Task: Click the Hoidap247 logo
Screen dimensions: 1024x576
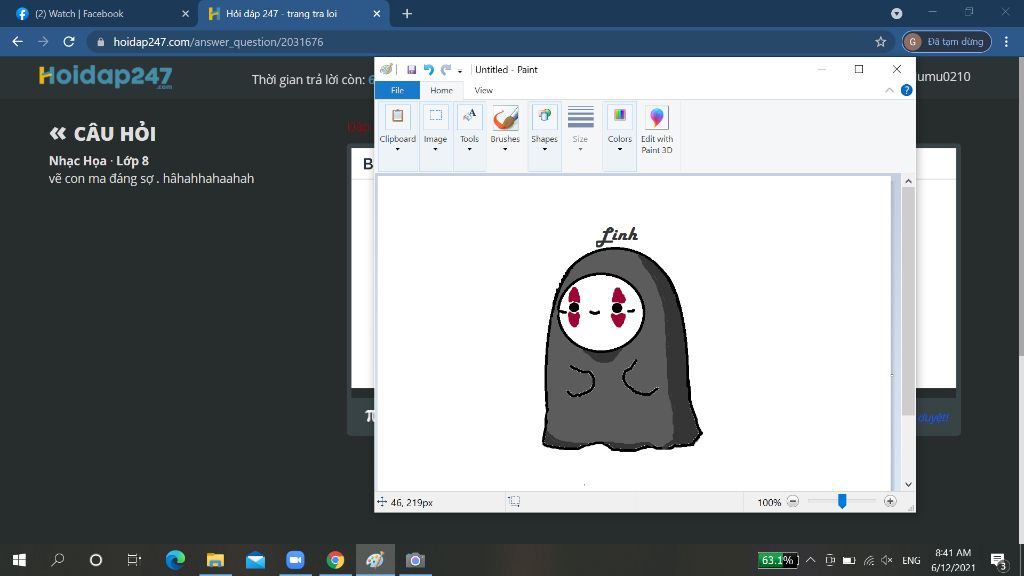Action: tap(105, 77)
